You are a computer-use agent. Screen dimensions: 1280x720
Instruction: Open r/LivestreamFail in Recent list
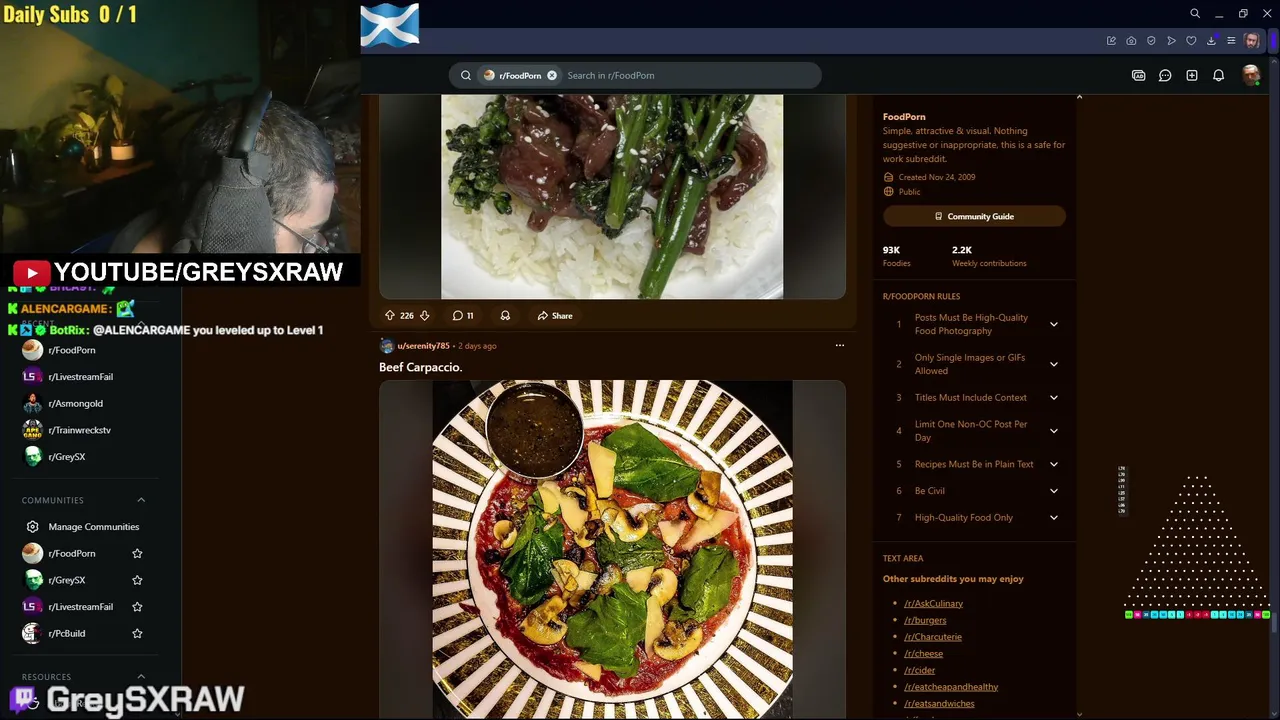(x=80, y=377)
